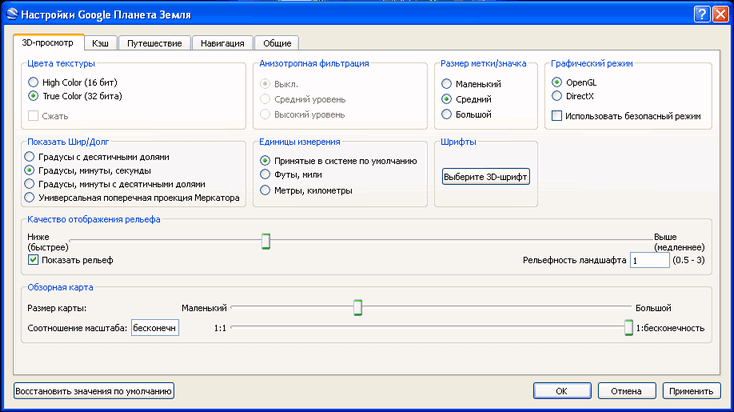Open the Общие tab
The image size is (734, 412).
[277, 43]
